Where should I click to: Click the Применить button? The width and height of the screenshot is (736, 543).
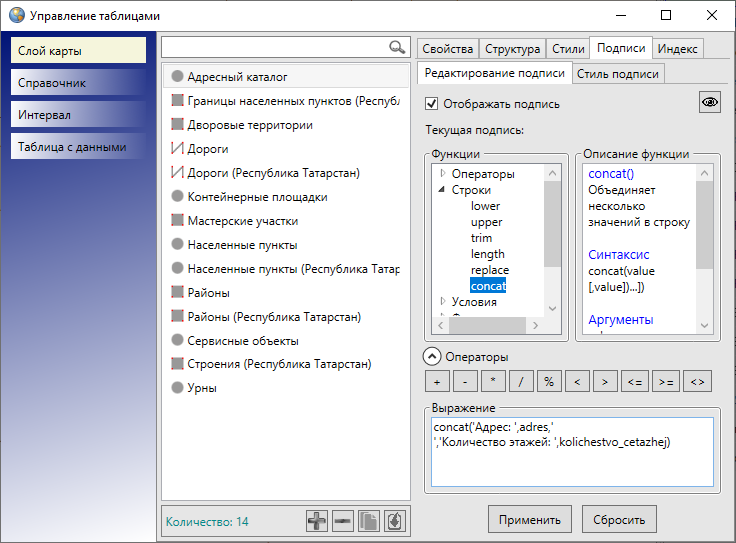(x=530, y=519)
